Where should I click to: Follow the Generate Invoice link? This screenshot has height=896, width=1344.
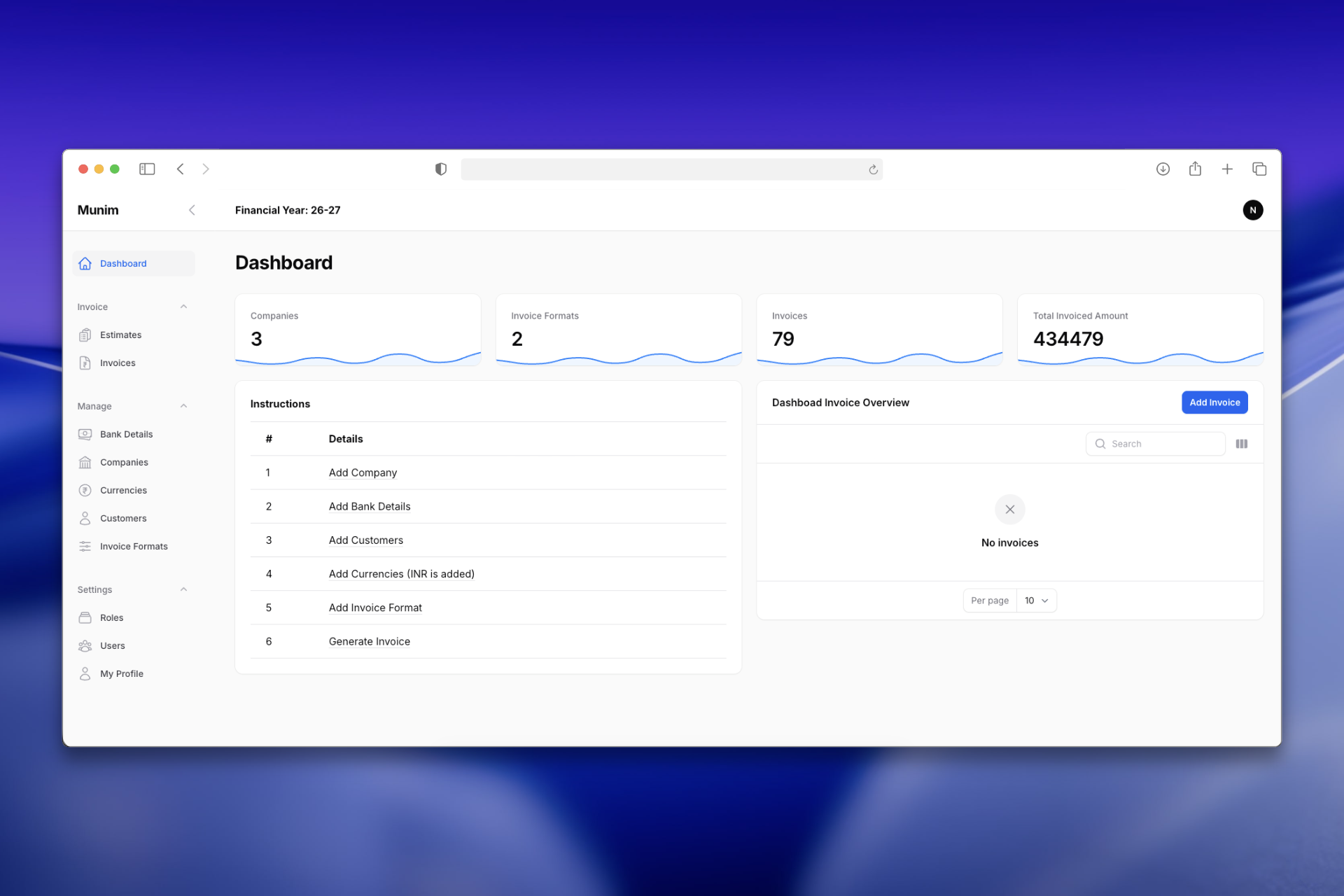coord(370,641)
